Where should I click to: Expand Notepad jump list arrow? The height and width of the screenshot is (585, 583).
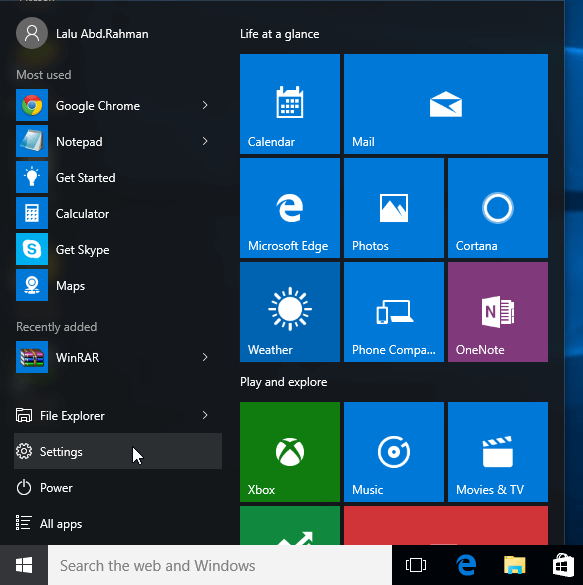pos(205,141)
